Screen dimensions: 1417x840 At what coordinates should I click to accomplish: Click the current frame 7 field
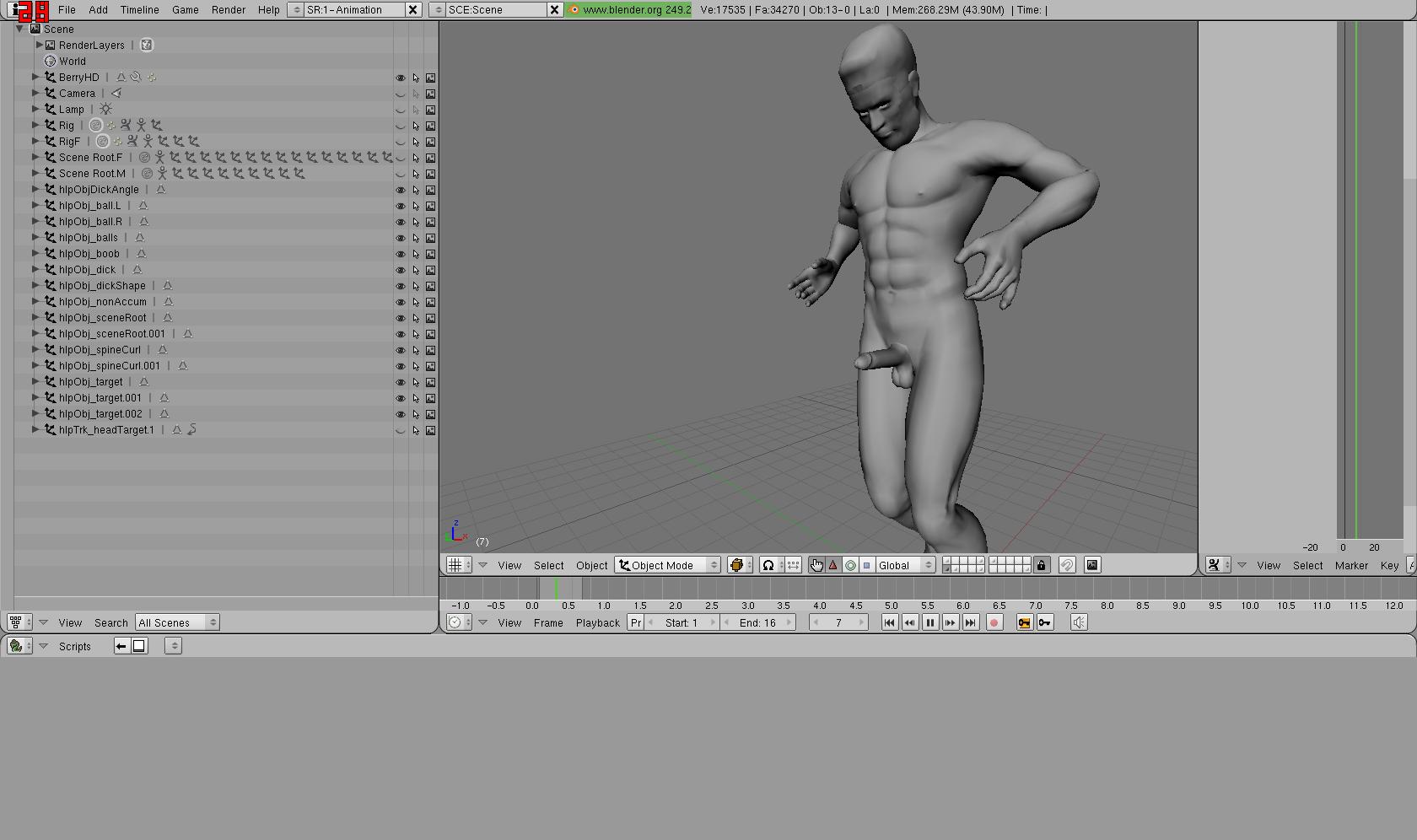(x=838, y=622)
